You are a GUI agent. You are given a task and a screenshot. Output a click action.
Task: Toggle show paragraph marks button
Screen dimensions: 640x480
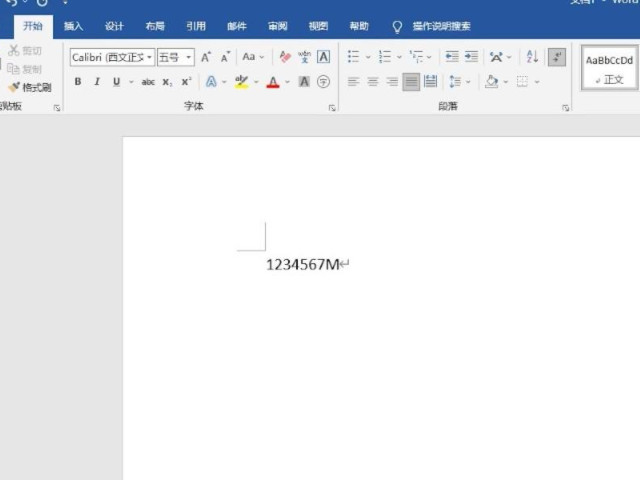coord(558,57)
